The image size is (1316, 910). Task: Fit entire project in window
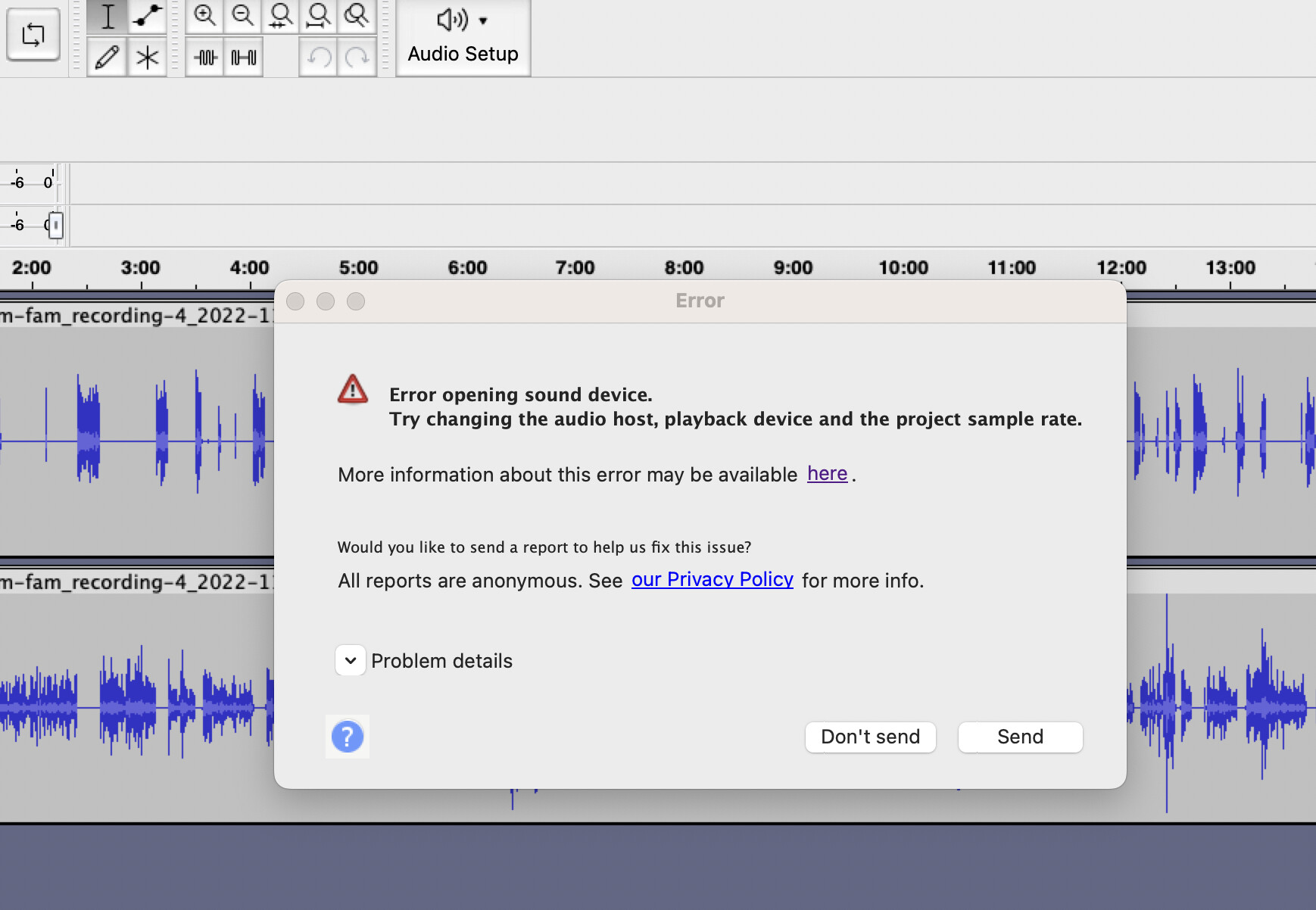point(320,14)
